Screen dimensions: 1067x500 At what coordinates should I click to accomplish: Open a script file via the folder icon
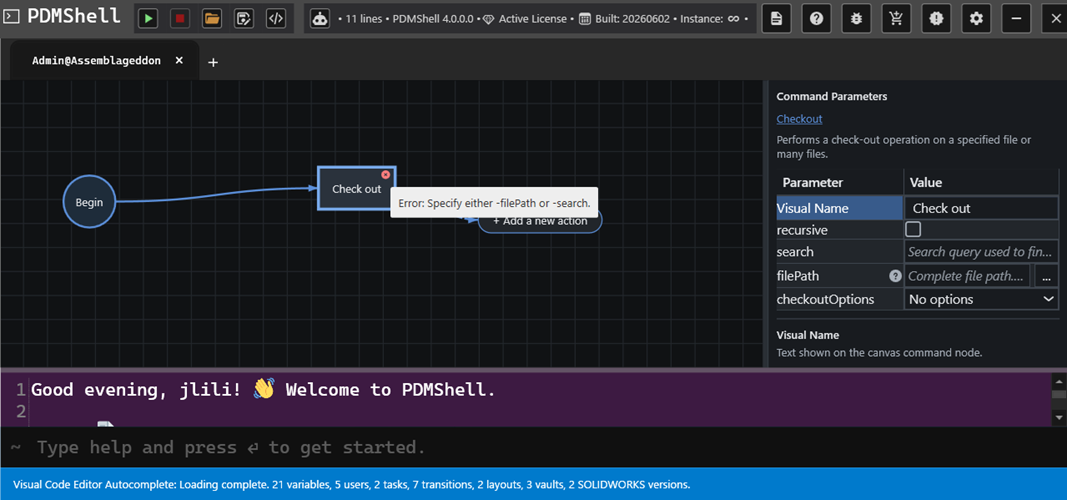pyautogui.click(x=212, y=18)
